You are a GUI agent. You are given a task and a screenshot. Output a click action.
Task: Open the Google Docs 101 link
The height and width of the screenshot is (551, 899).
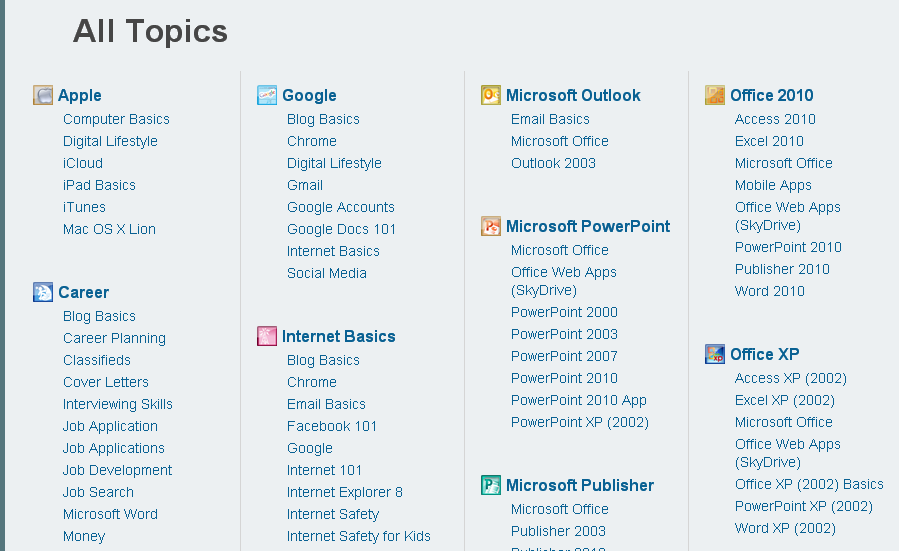(341, 229)
